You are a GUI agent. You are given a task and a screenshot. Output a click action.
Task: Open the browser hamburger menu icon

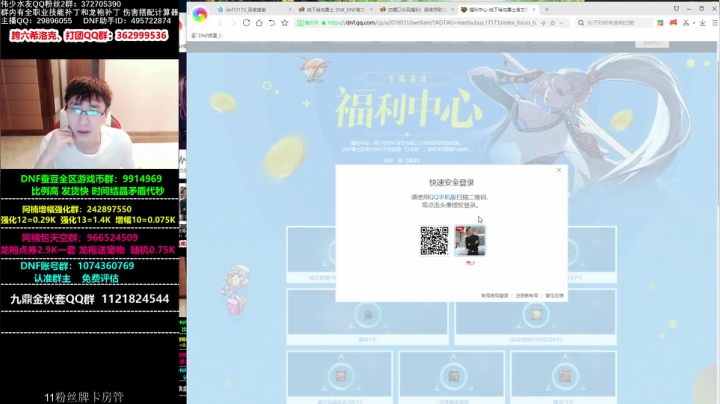pyautogui.click(x=715, y=22)
